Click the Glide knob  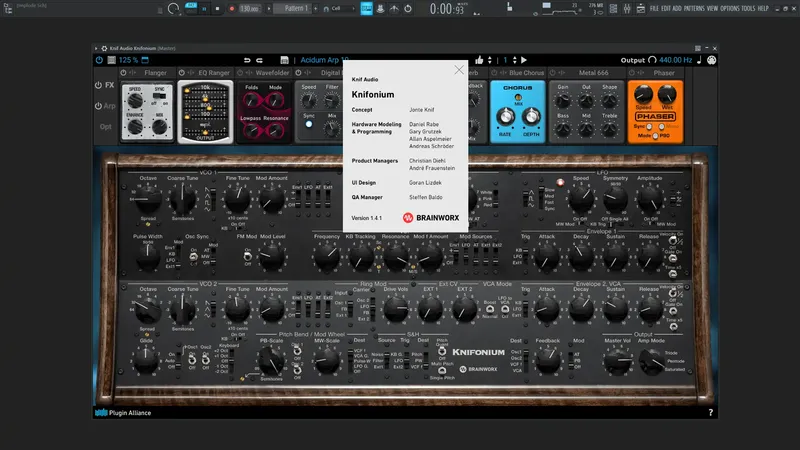[x=146, y=360]
